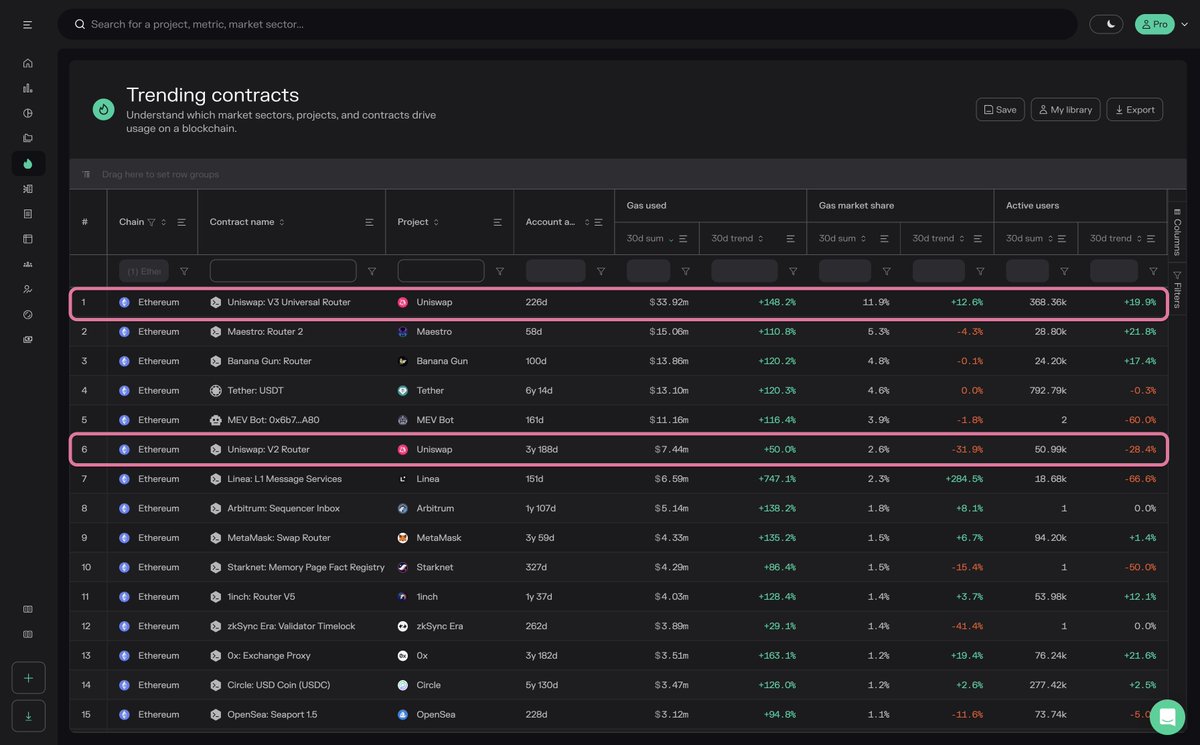The width and height of the screenshot is (1200, 745).
Task: Click the bar chart icon in the sidebar
Action: click(x=28, y=87)
